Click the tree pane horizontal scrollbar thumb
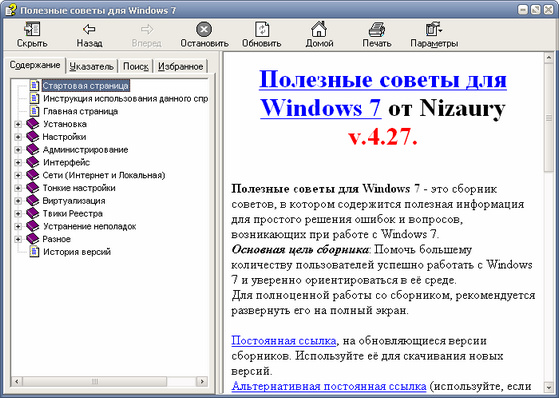The image size is (559, 398). click(94, 381)
